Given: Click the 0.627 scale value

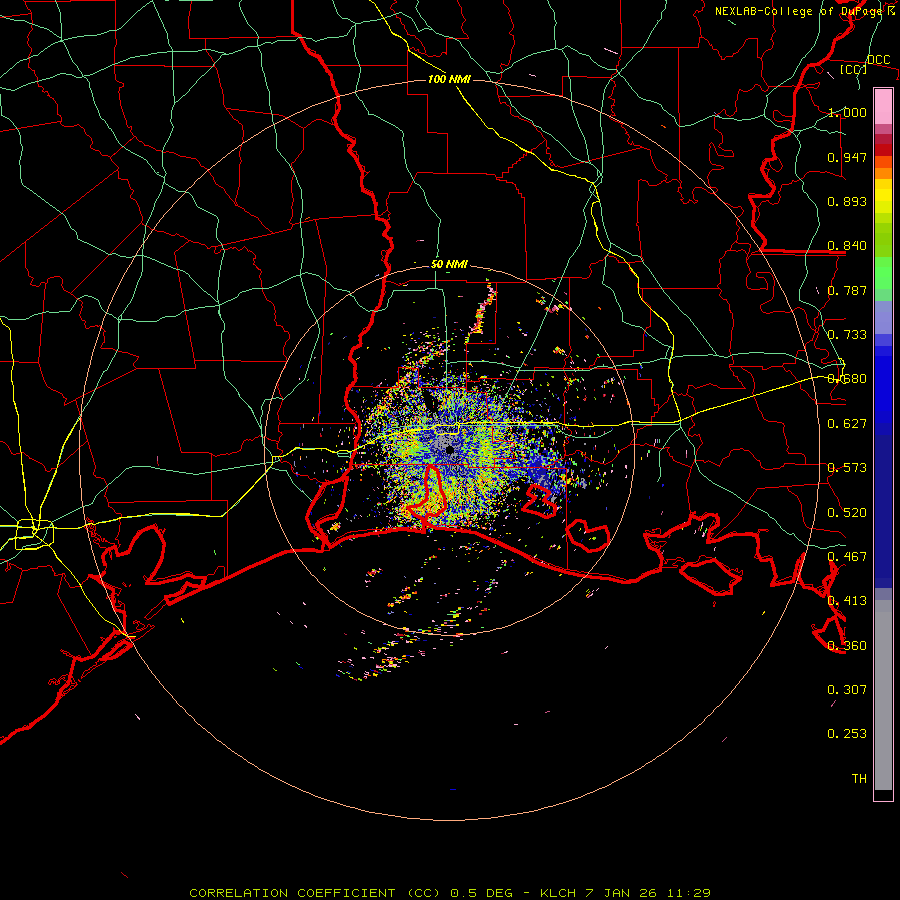Looking at the screenshot, I should 847,424.
